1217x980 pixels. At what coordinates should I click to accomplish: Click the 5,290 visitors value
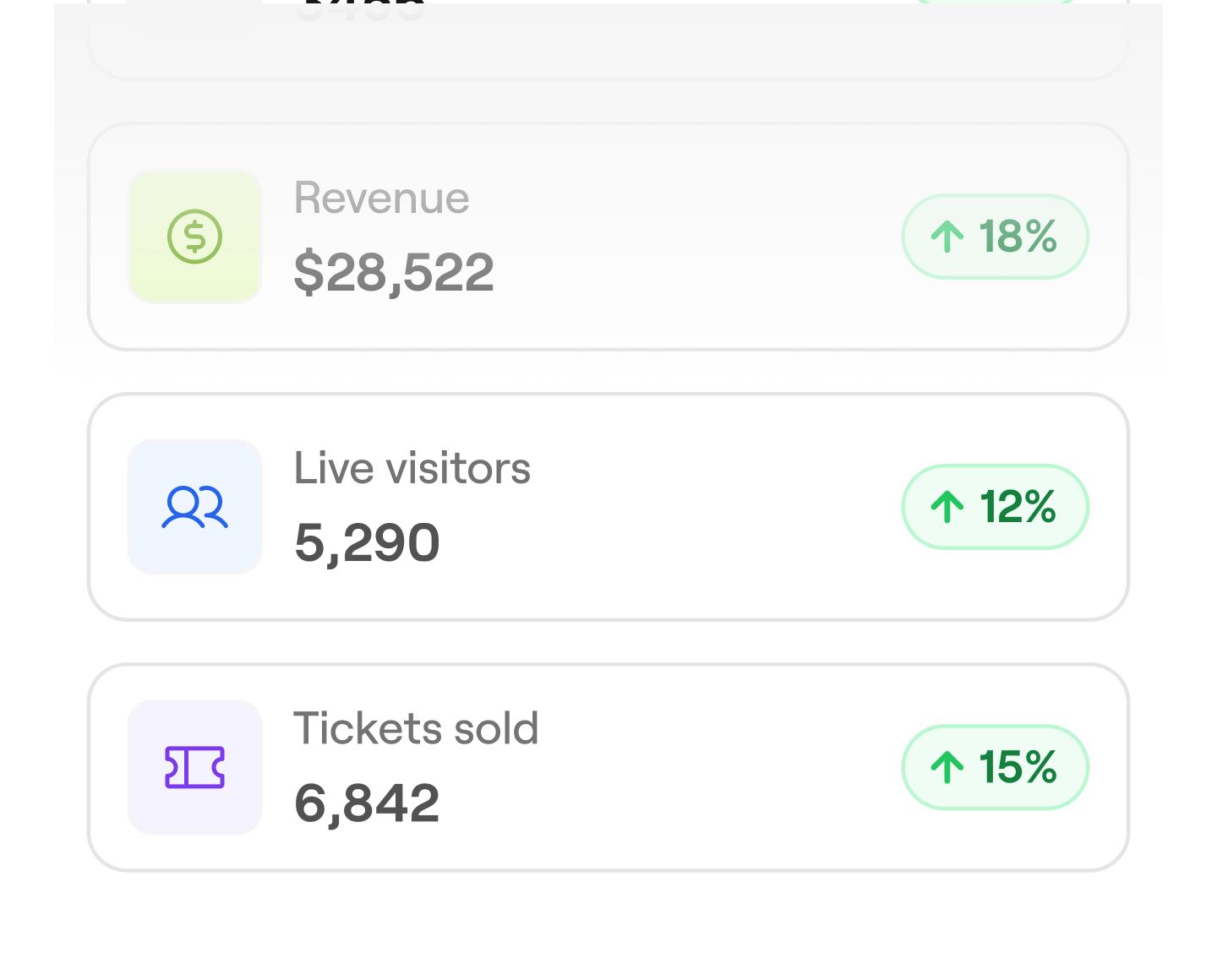(367, 542)
